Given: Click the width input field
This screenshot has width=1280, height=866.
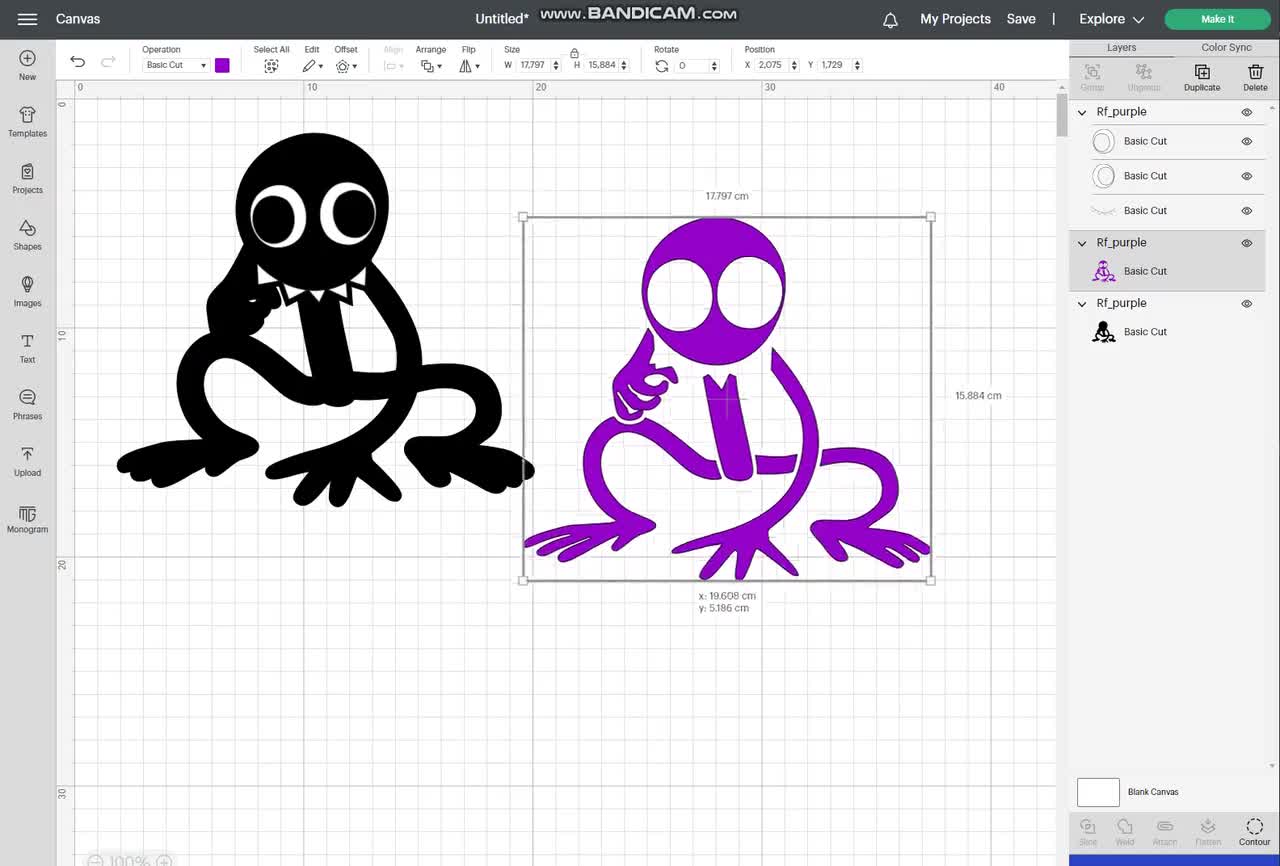Looking at the screenshot, I should (x=532, y=65).
